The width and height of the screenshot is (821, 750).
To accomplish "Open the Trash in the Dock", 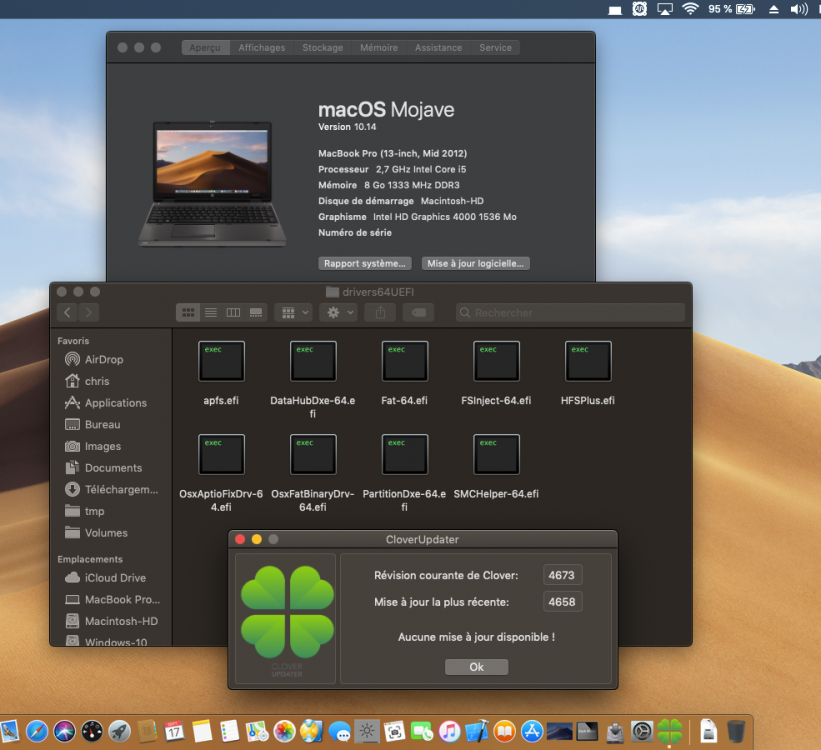I will (x=736, y=731).
